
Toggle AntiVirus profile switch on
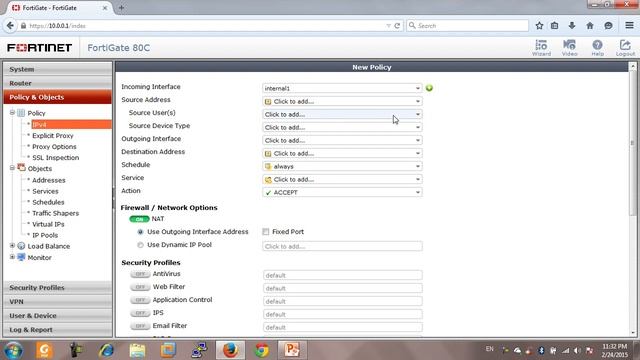click(x=140, y=274)
